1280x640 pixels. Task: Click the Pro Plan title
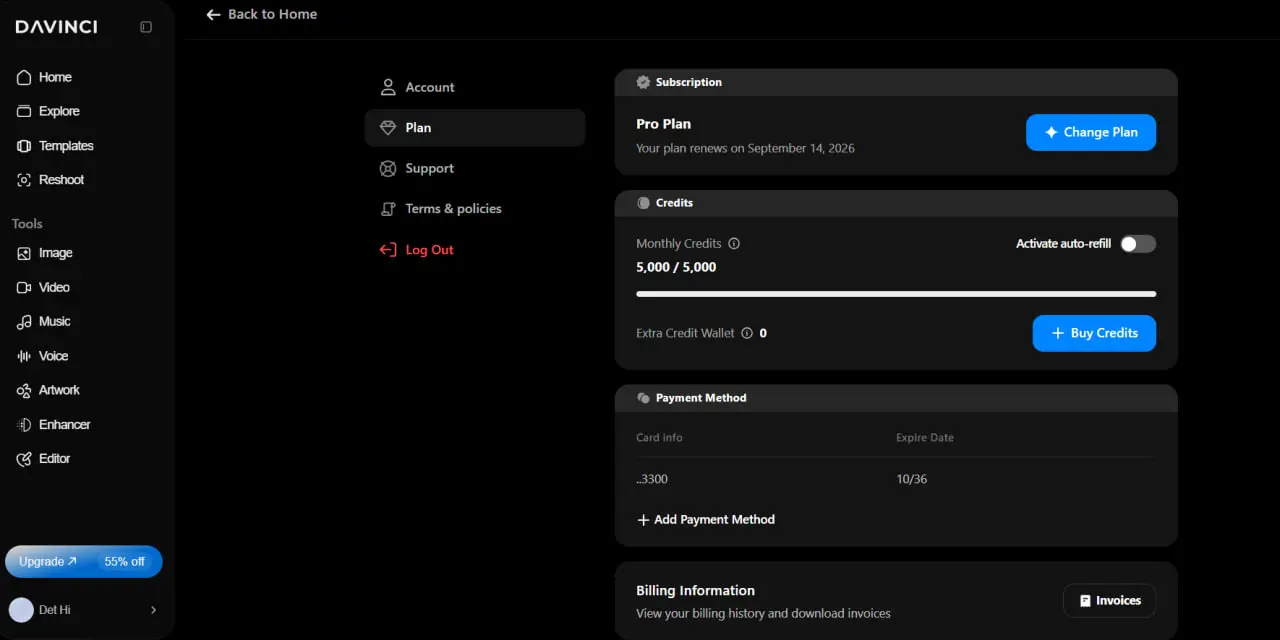tap(664, 124)
